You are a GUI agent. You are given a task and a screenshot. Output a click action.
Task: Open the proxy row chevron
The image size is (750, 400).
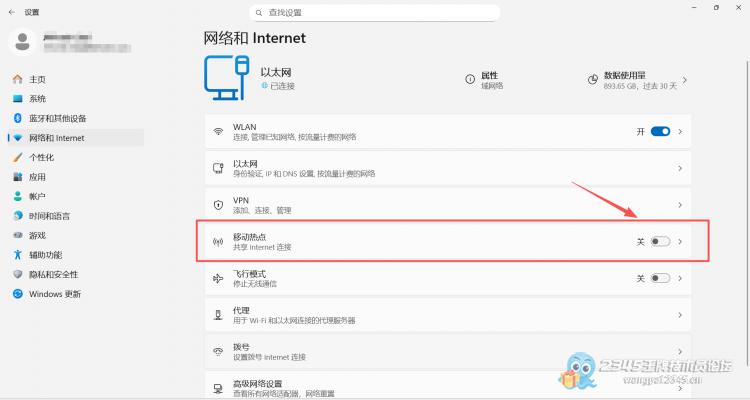681,315
